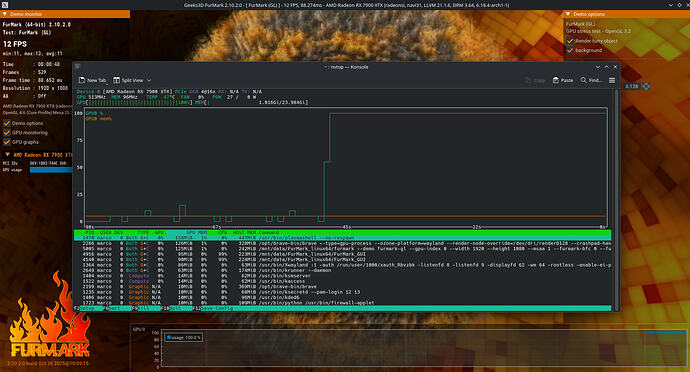Image resolution: width=690 pixels, height=372 pixels.
Task: Click the 12 FPS readout in Demo monitor
Action: coord(15,44)
